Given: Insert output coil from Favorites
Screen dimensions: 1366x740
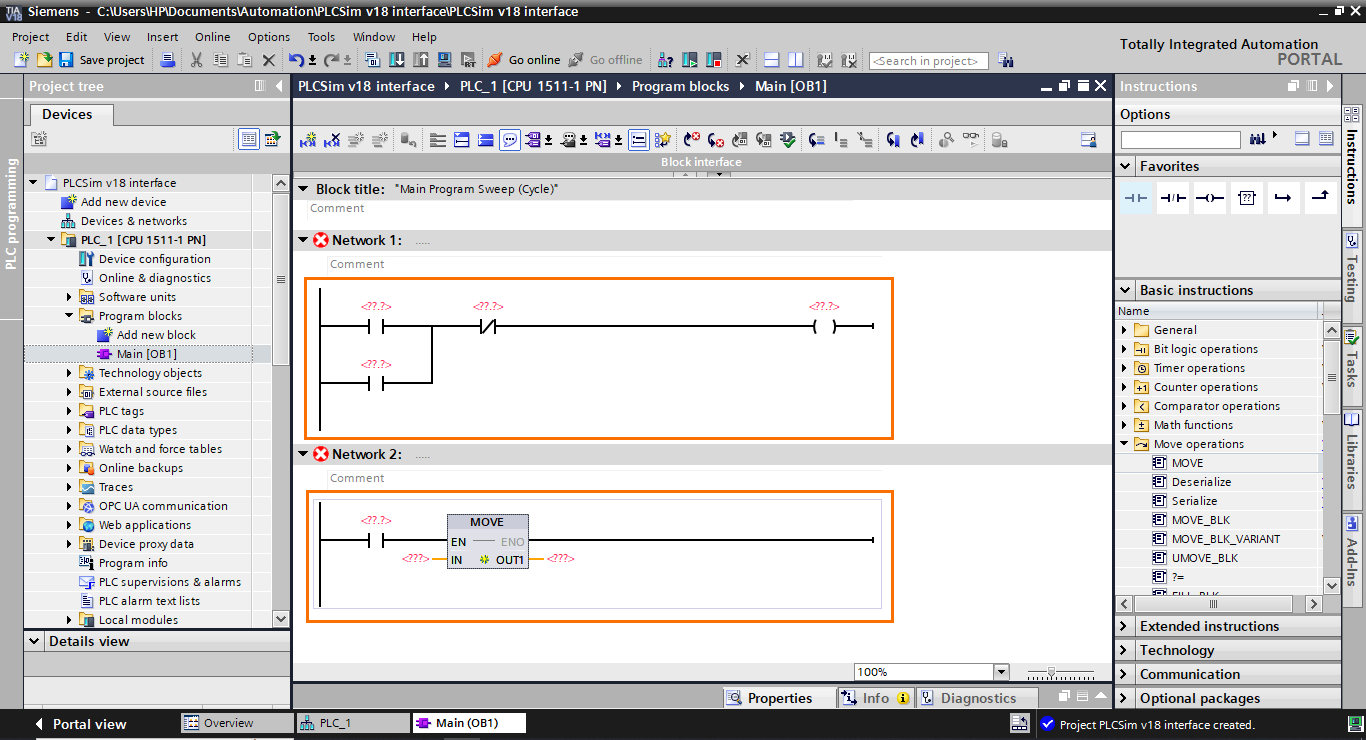Looking at the screenshot, I should [1210, 198].
